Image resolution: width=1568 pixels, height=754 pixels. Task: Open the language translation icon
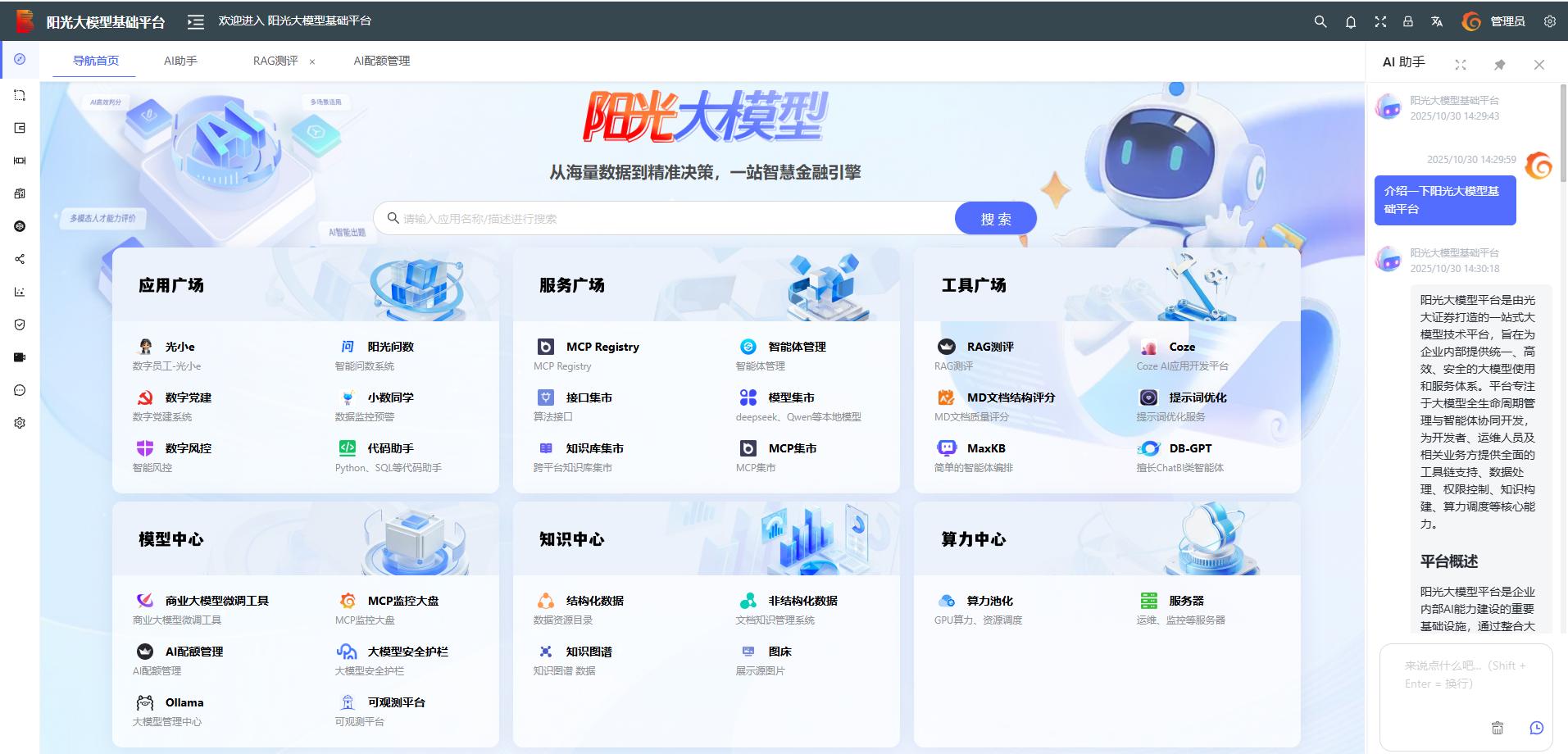[1437, 21]
